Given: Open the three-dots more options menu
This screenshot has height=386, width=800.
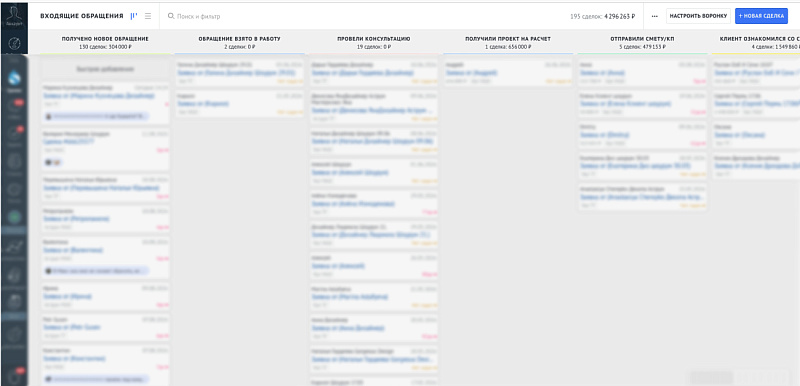Looking at the screenshot, I should (x=655, y=16).
